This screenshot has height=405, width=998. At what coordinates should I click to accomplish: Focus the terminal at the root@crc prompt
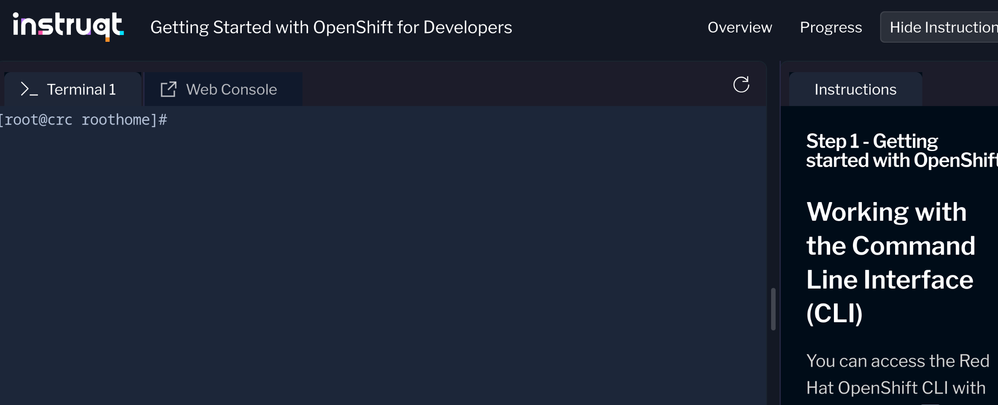coord(84,120)
